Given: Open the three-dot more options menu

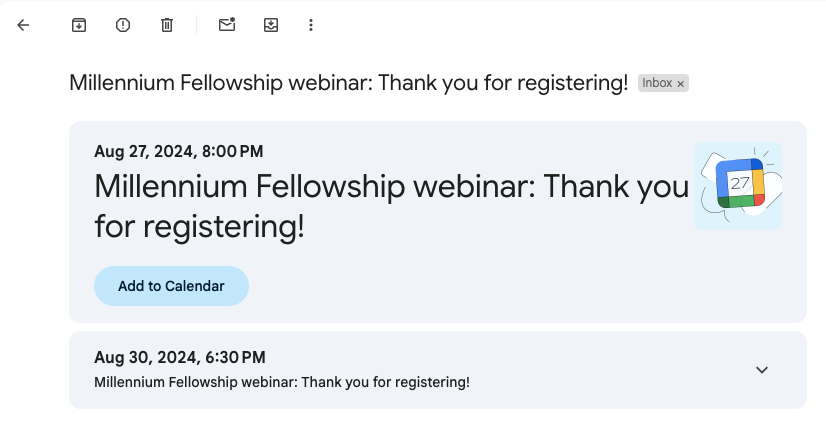Looking at the screenshot, I should 311,25.
